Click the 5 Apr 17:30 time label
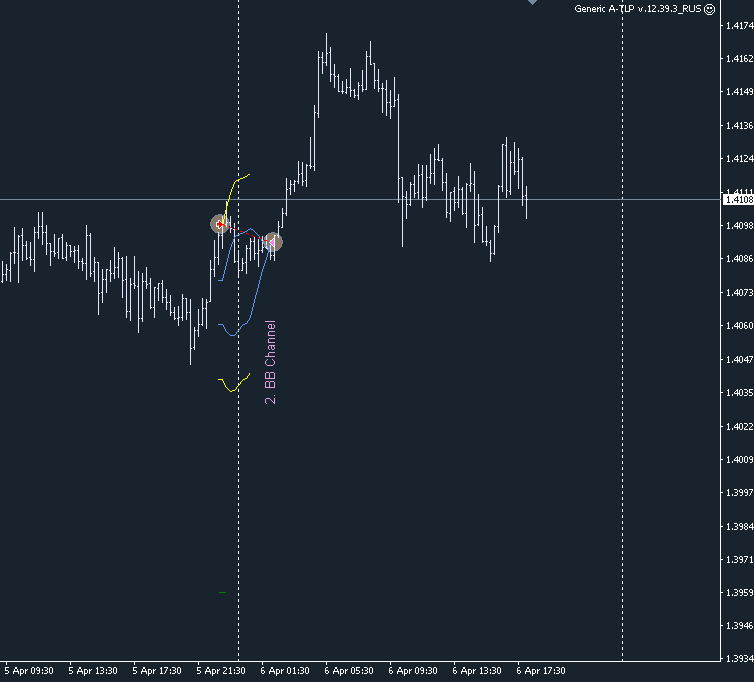Image resolution: width=754 pixels, height=682 pixels. point(157,671)
